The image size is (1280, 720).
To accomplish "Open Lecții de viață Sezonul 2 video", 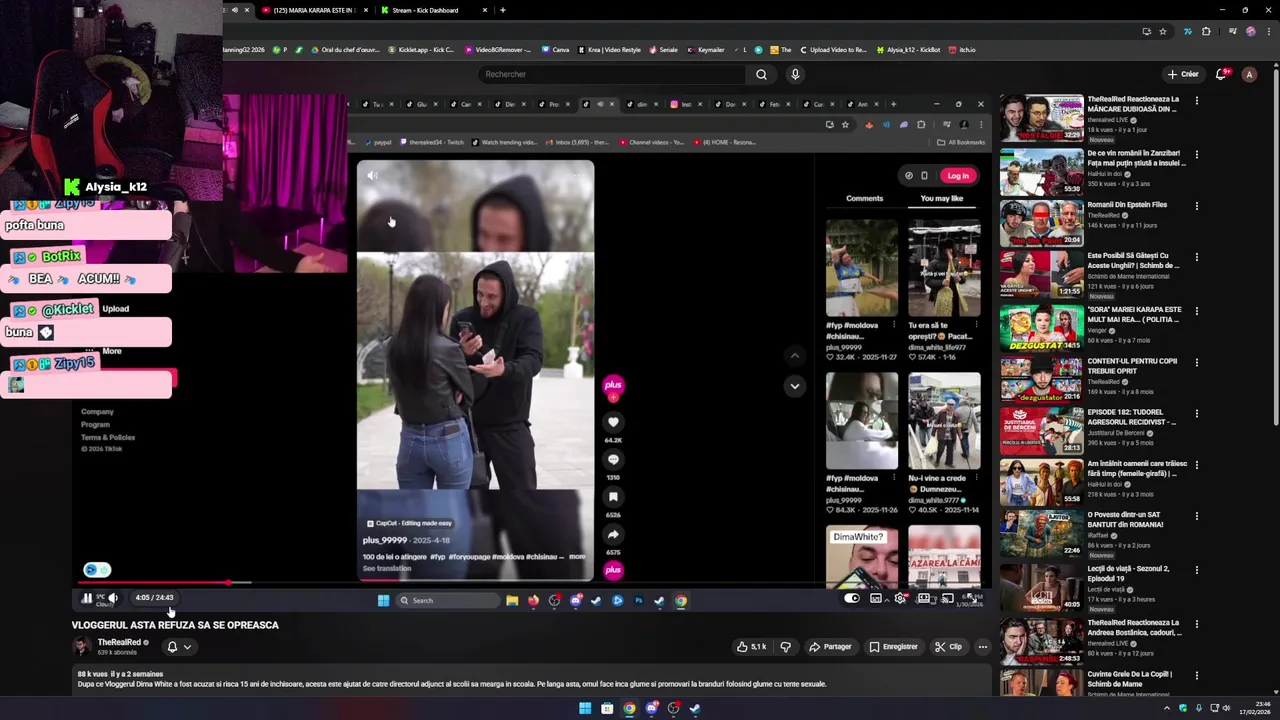I will (1041, 588).
